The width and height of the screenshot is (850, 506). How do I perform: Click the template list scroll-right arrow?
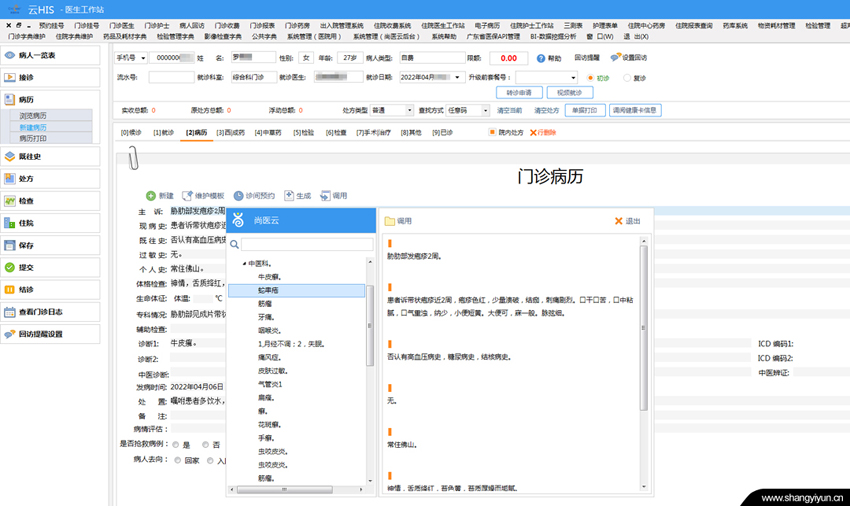point(361,490)
